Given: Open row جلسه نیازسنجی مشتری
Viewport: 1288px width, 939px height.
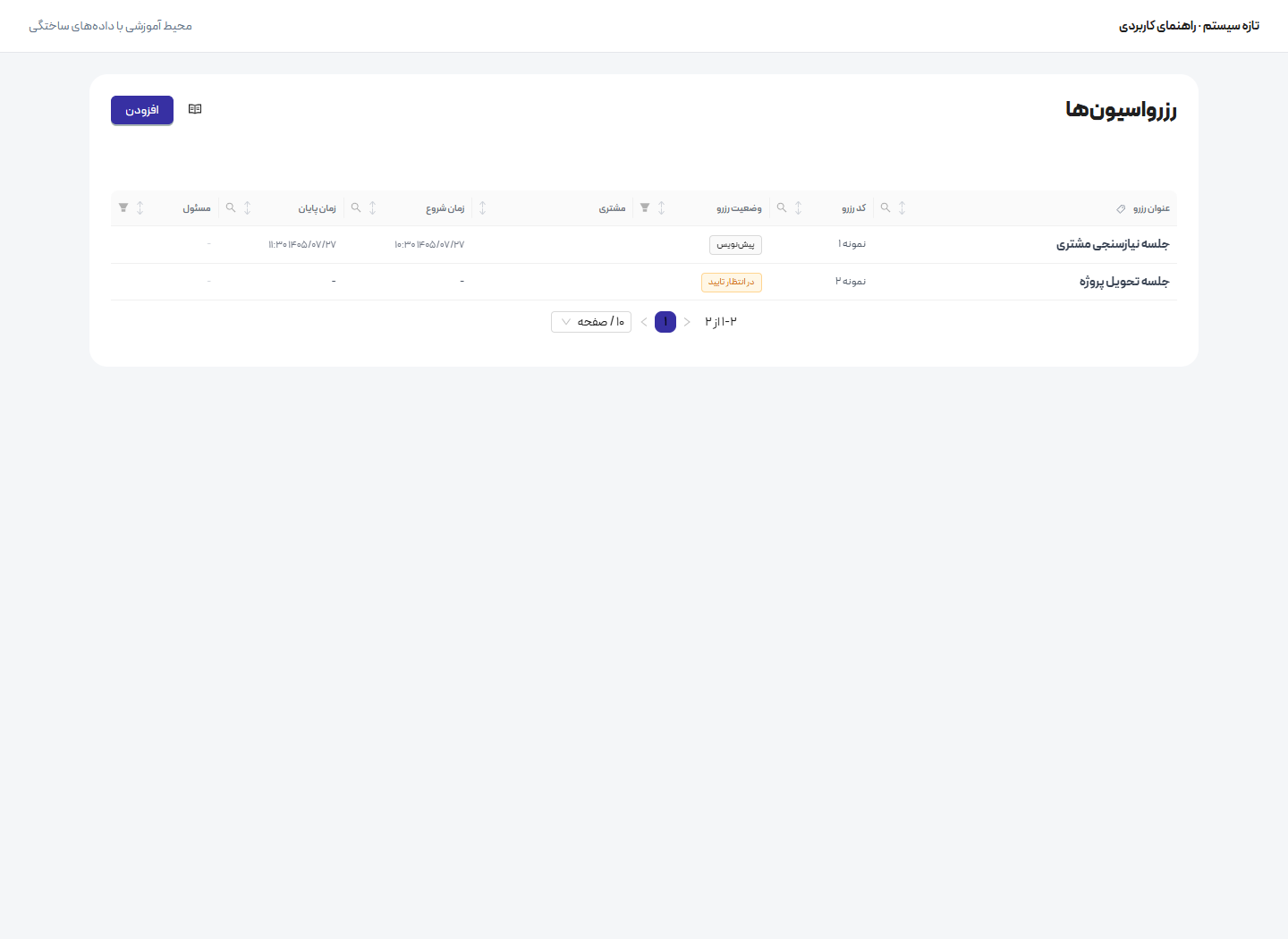Looking at the screenshot, I should 644,244.
